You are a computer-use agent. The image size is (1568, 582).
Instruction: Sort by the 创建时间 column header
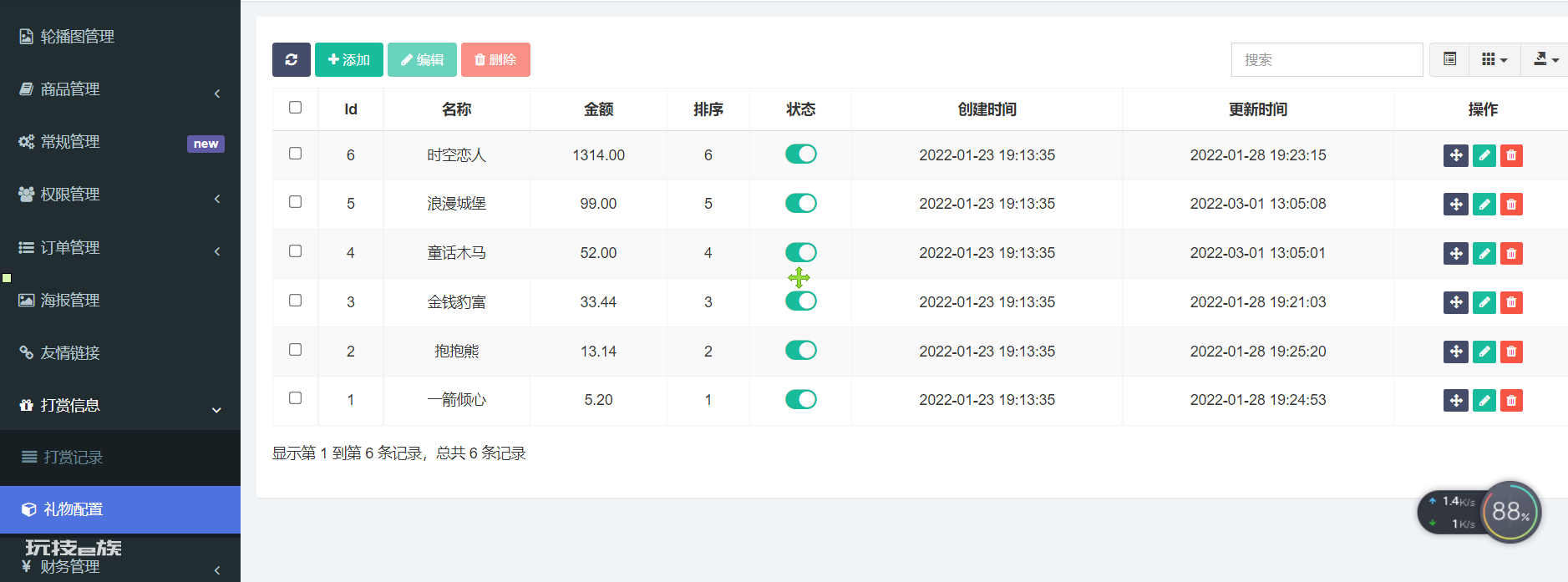coord(987,109)
